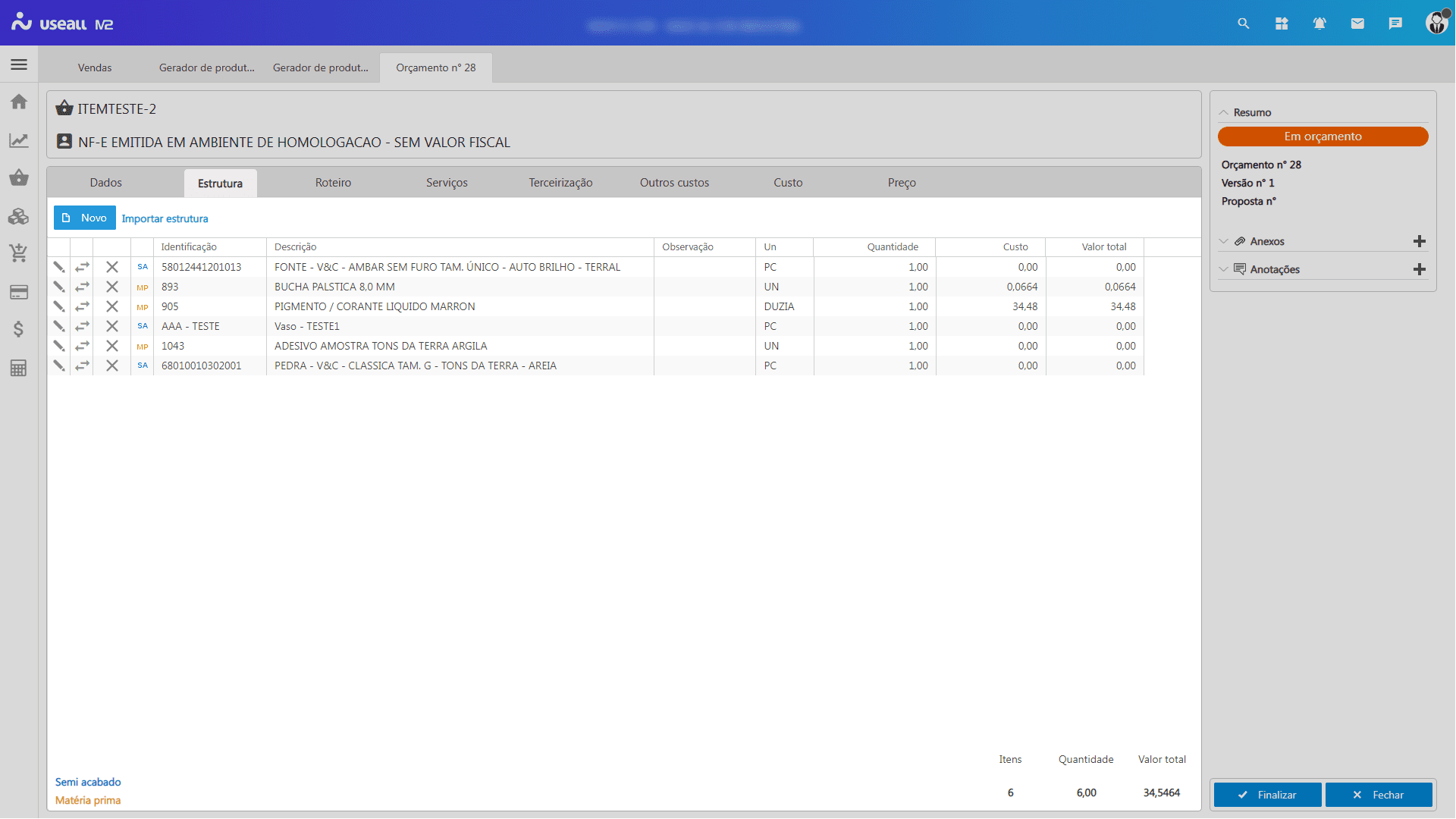Open the hamburger menu in sidebar

click(x=19, y=64)
